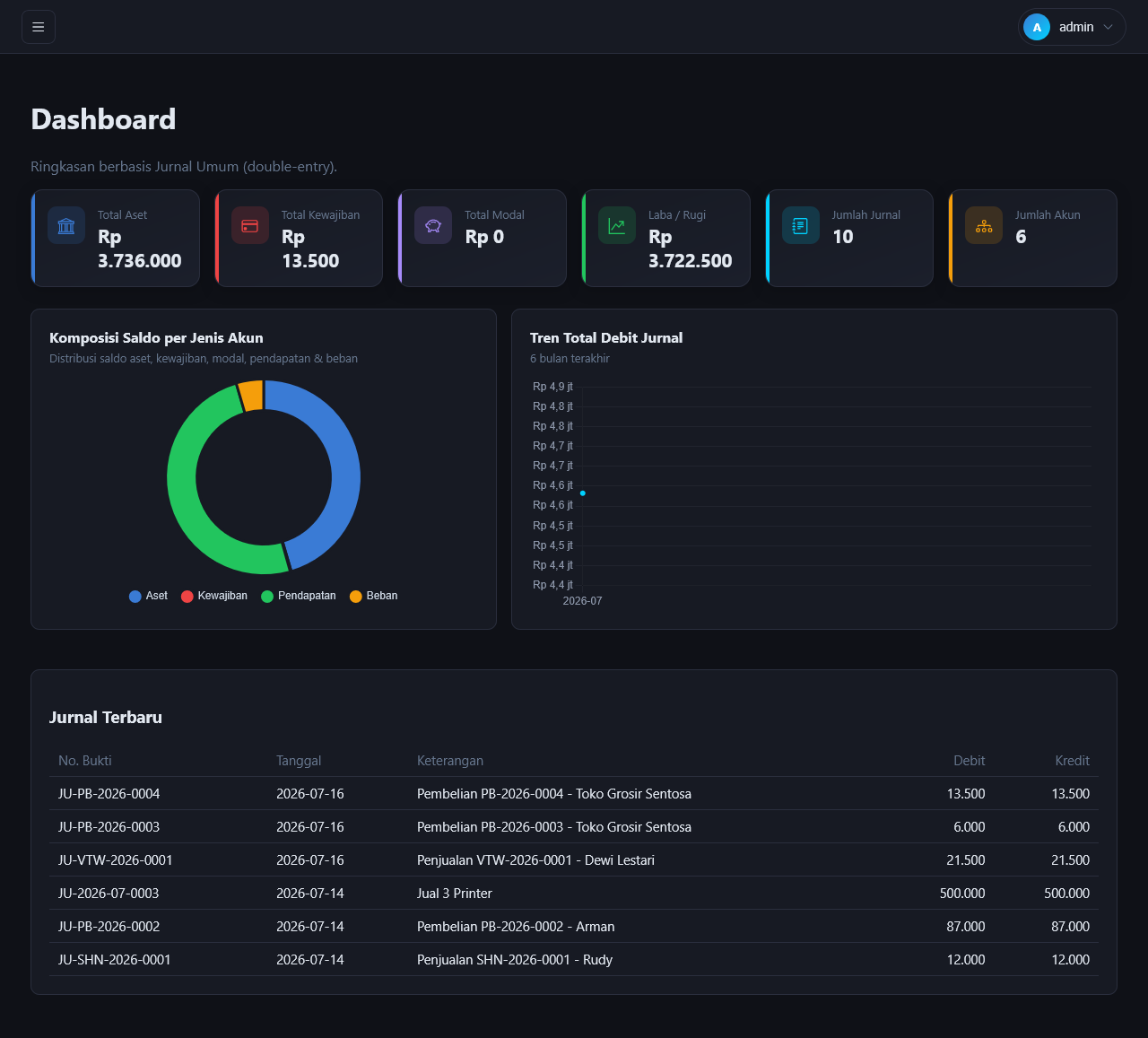Toggle the Beban legend item
The height and width of the screenshot is (1038, 1148).
pyautogui.click(x=374, y=596)
